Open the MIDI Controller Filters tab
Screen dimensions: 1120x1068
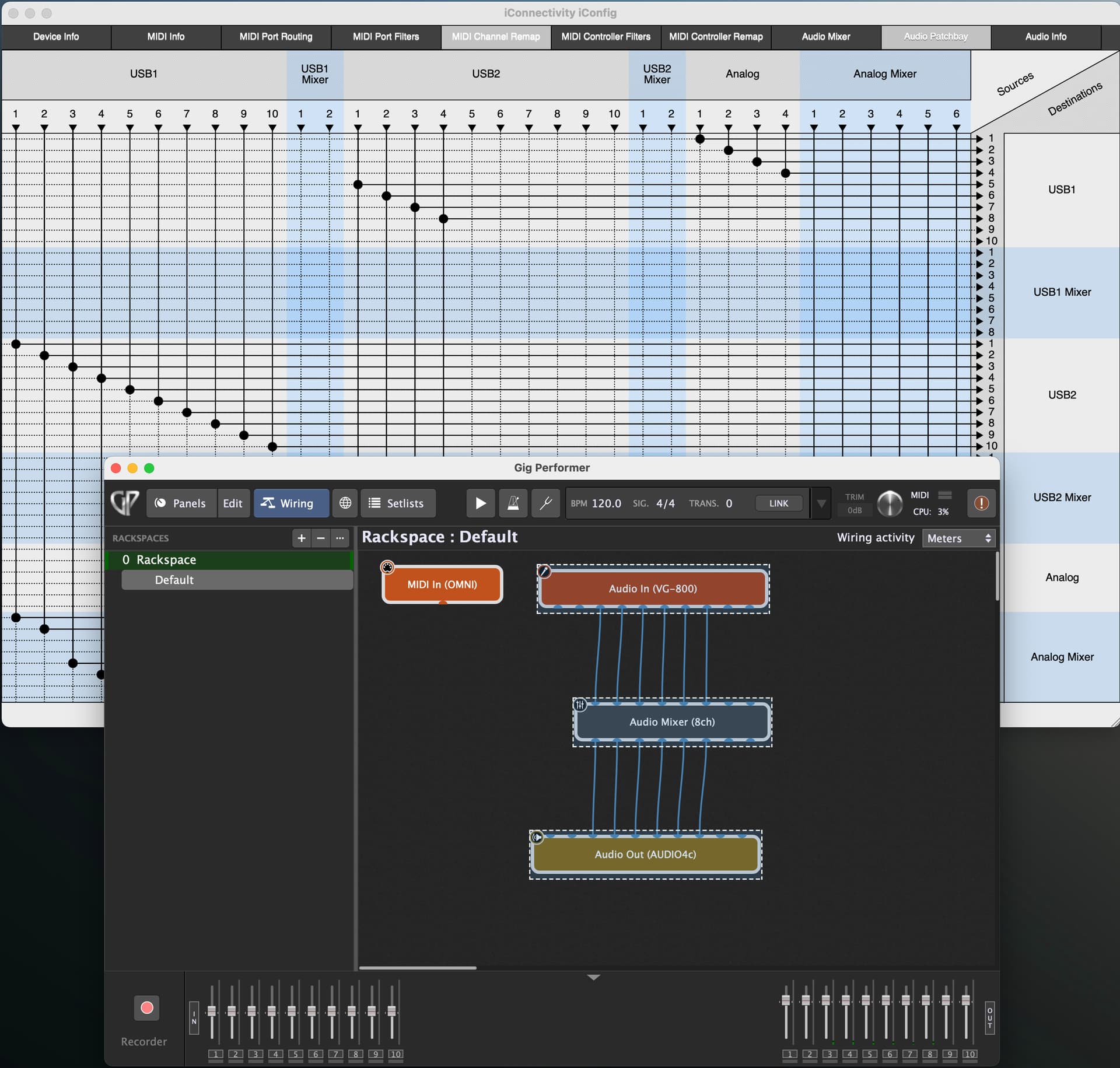tap(605, 37)
